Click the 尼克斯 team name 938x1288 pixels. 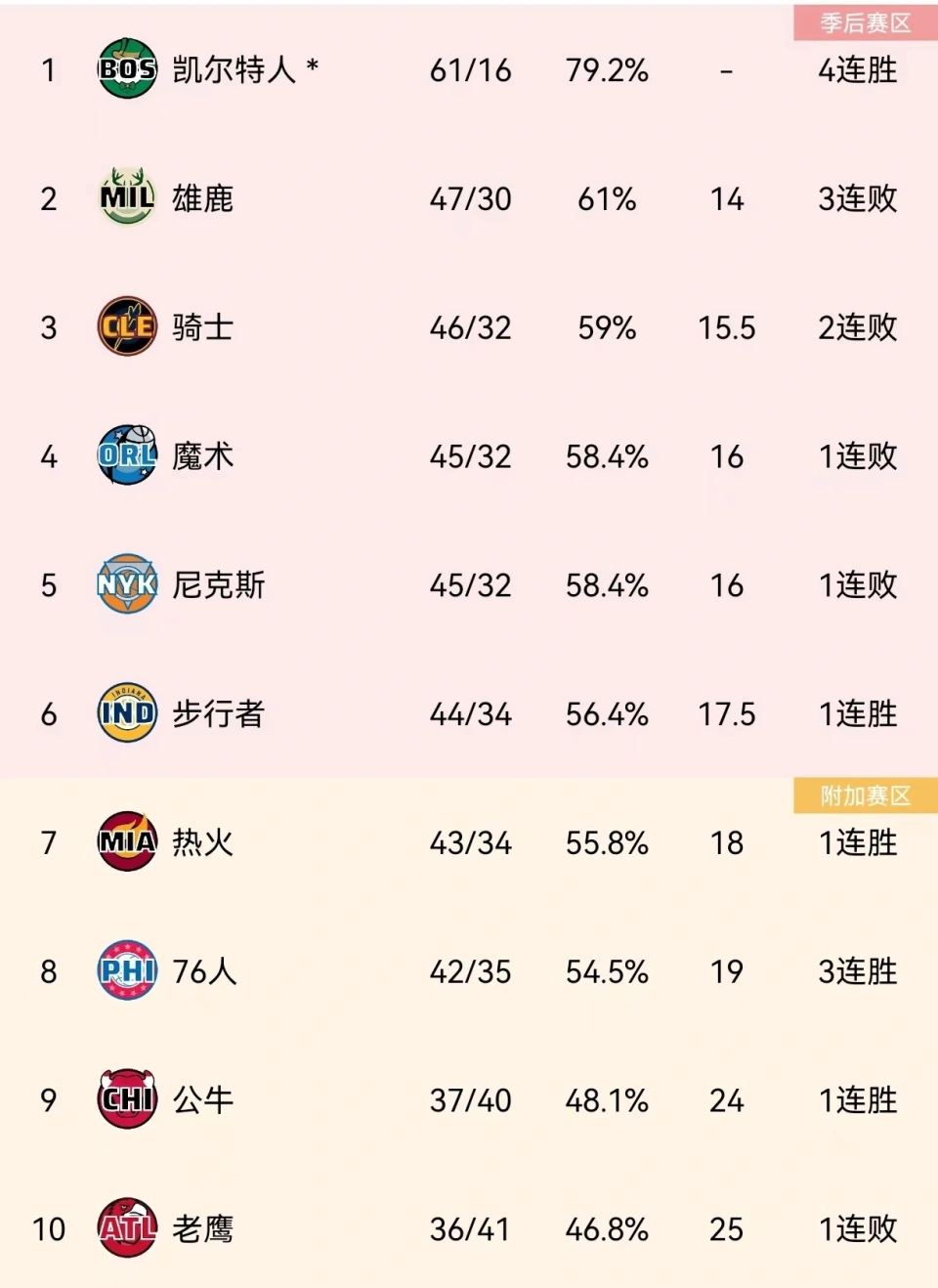click(x=219, y=584)
